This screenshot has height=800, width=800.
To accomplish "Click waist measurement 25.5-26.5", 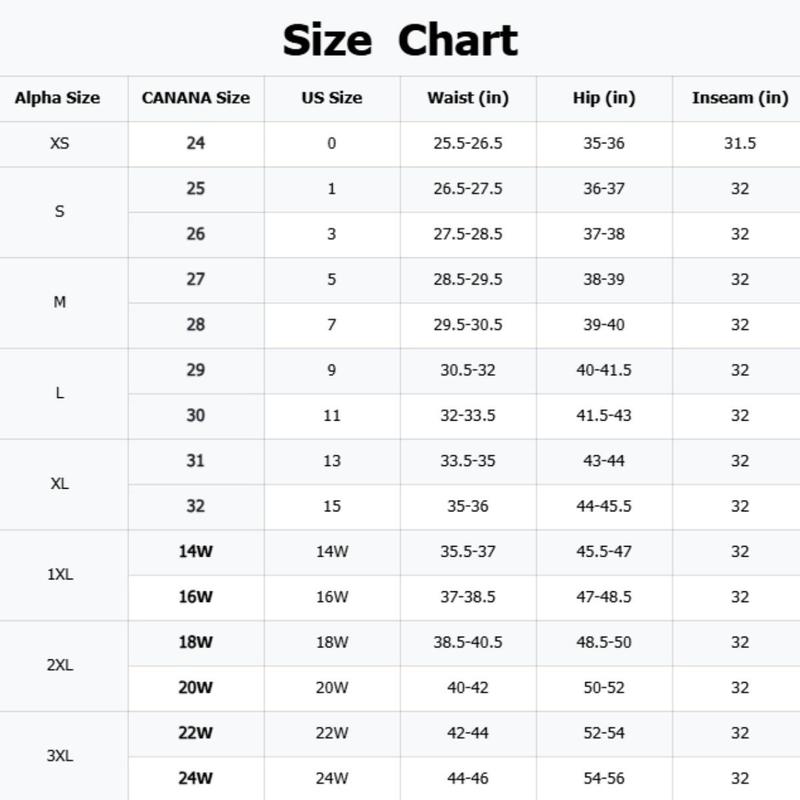I will point(468,143).
